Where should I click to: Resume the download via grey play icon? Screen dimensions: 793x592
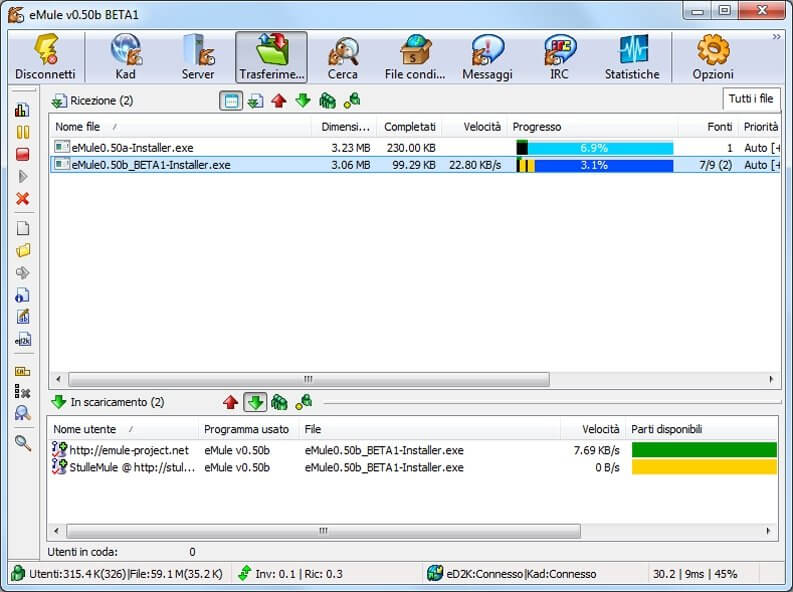click(22, 176)
